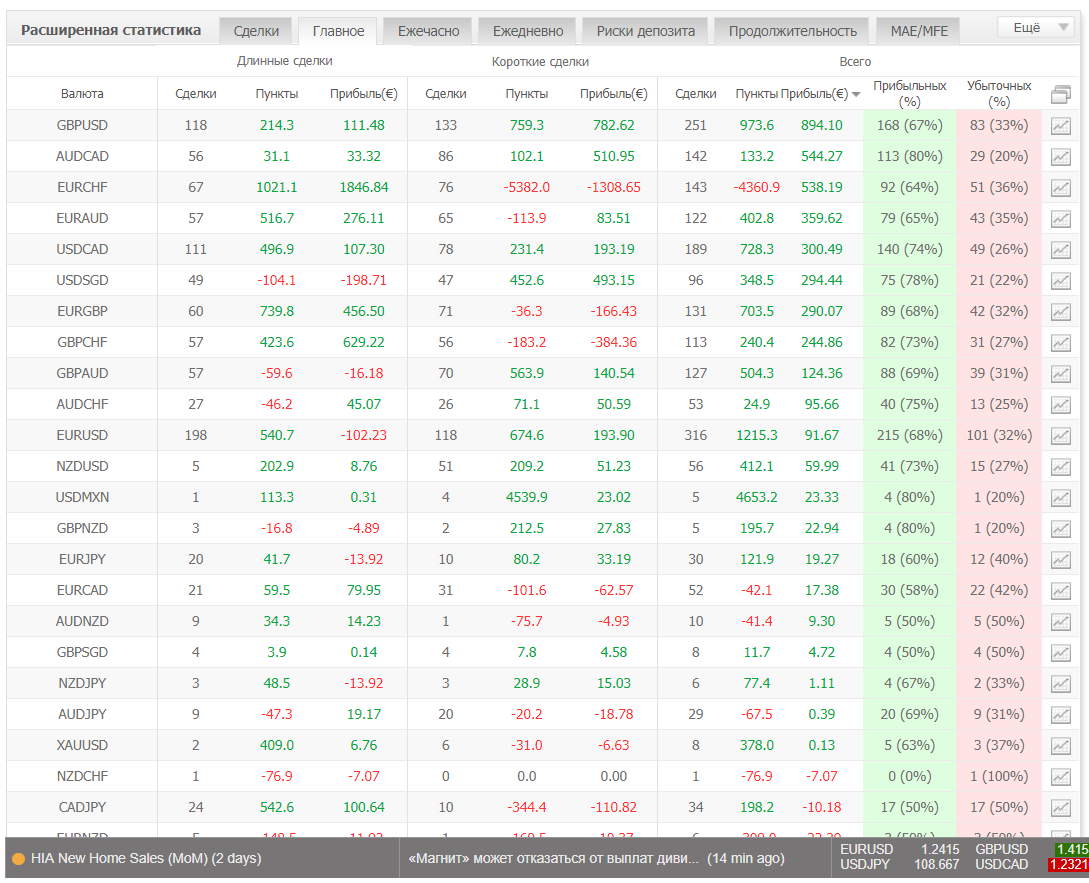Click EURUSD quote in bottom ticker
Viewport: 1089px width, 883px height.
click(x=899, y=850)
